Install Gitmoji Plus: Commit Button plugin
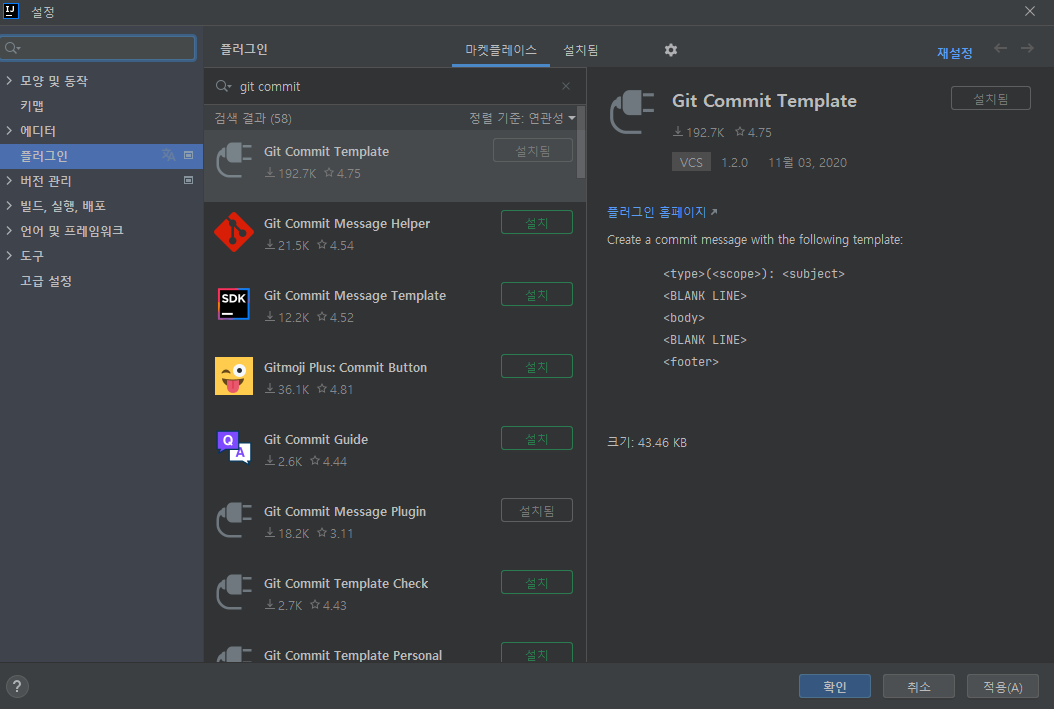 point(536,366)
